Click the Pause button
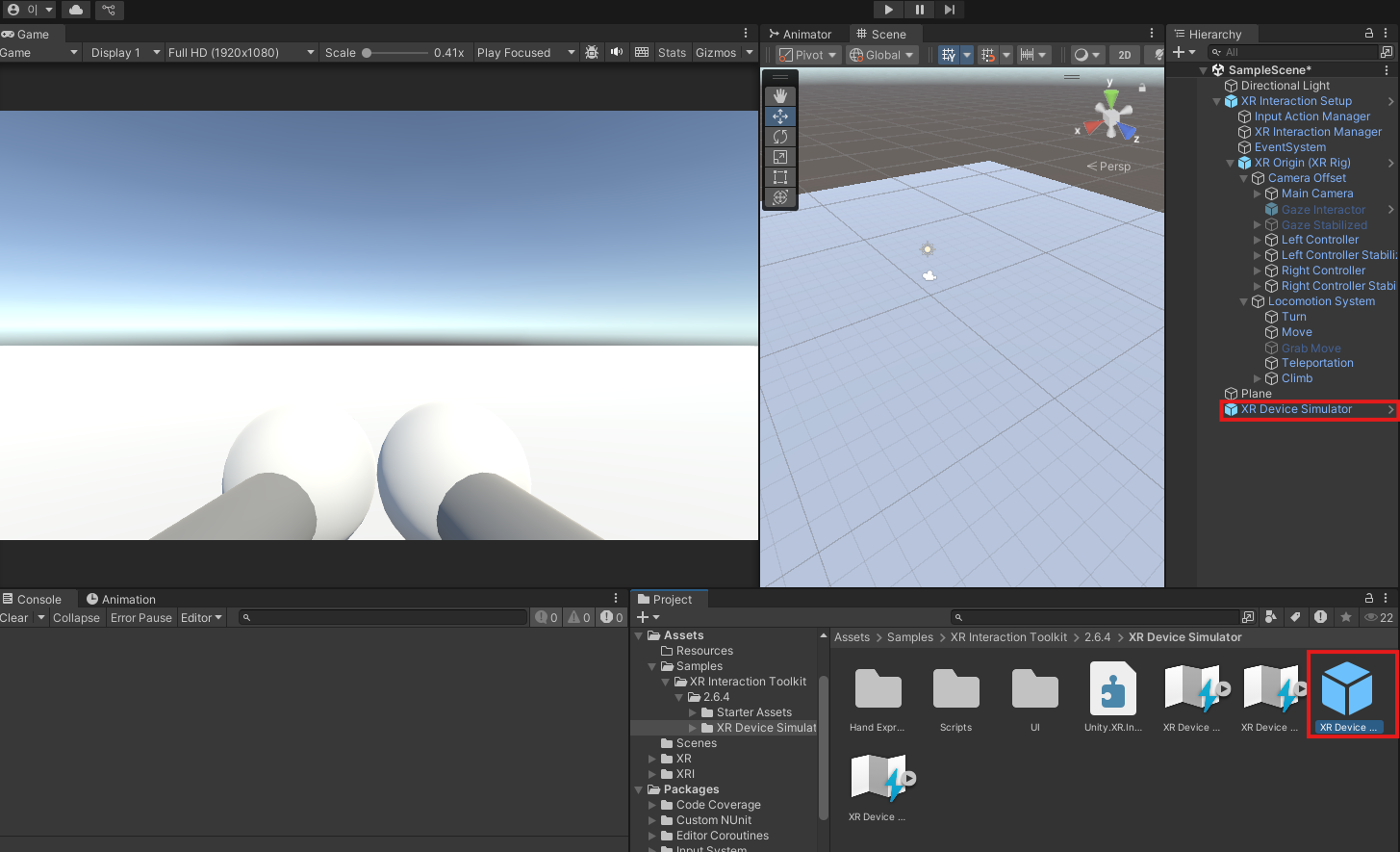This screenshot has height=852, width=1400. (x=919, y=10)
